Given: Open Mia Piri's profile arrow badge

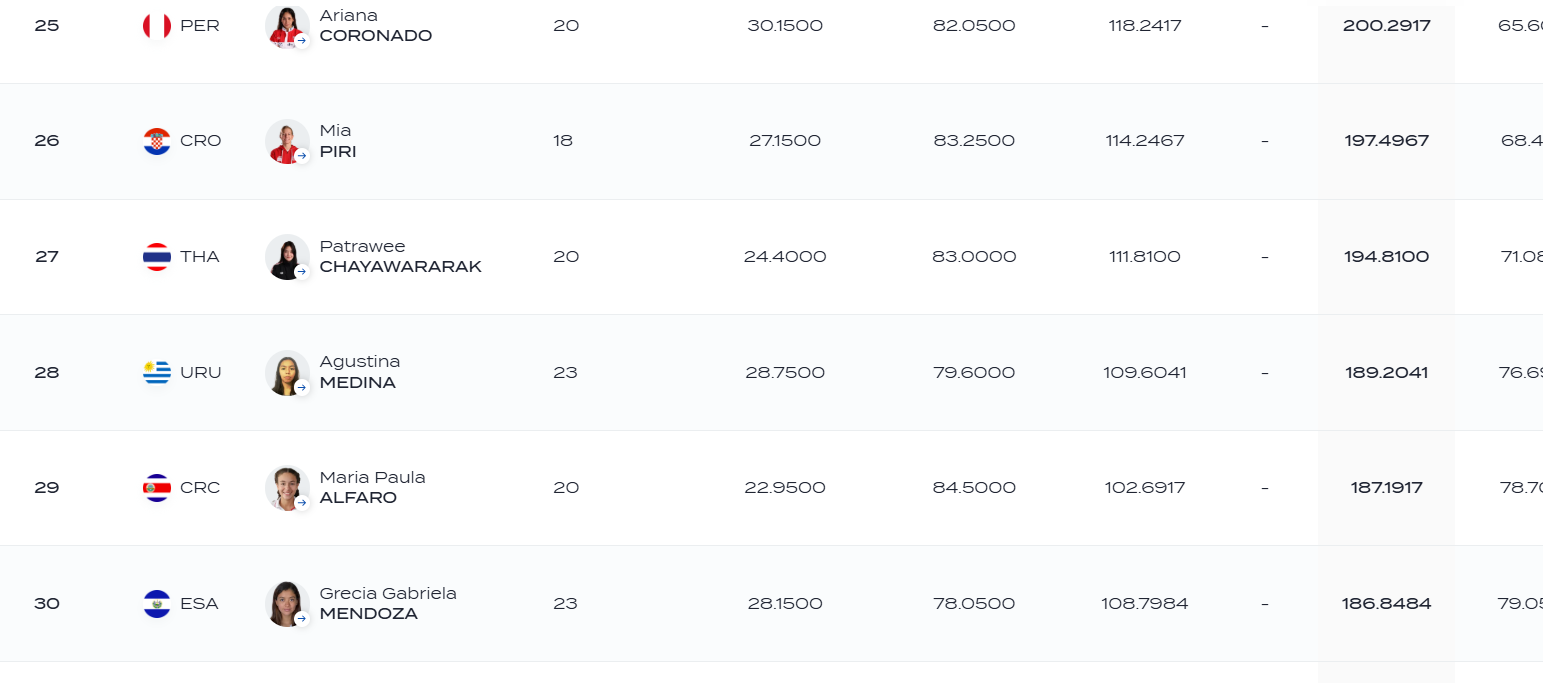Looking at the screenshot, I should click(301, 156).
